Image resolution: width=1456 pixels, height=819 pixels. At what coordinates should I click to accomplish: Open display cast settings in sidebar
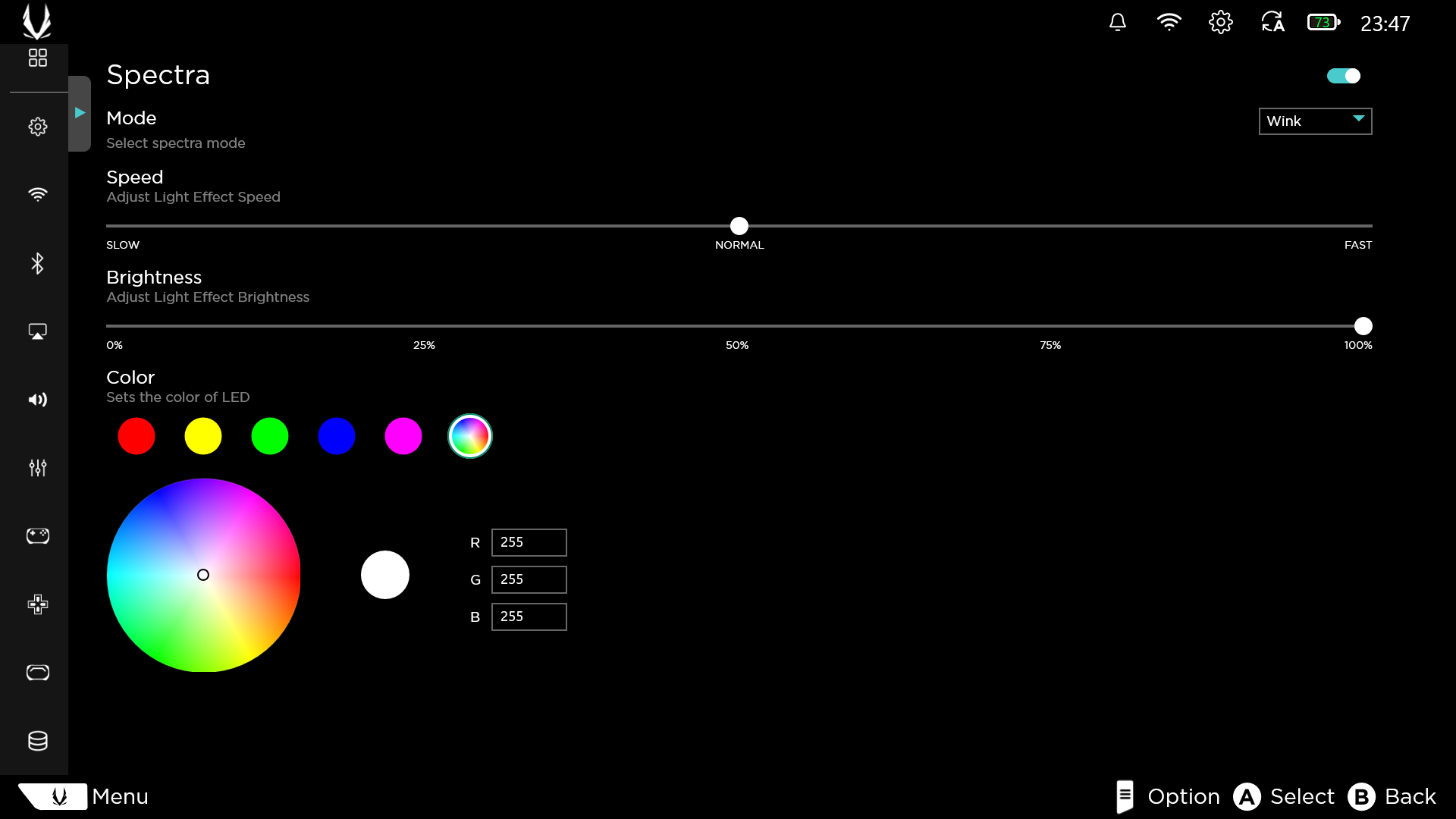(x=37, y=331)
